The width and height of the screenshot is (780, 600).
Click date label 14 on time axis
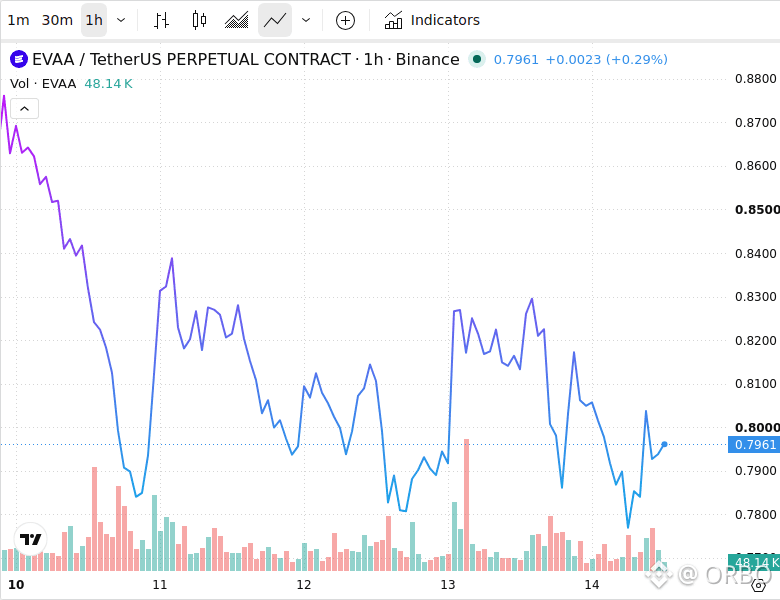click(x=591, y=585)
